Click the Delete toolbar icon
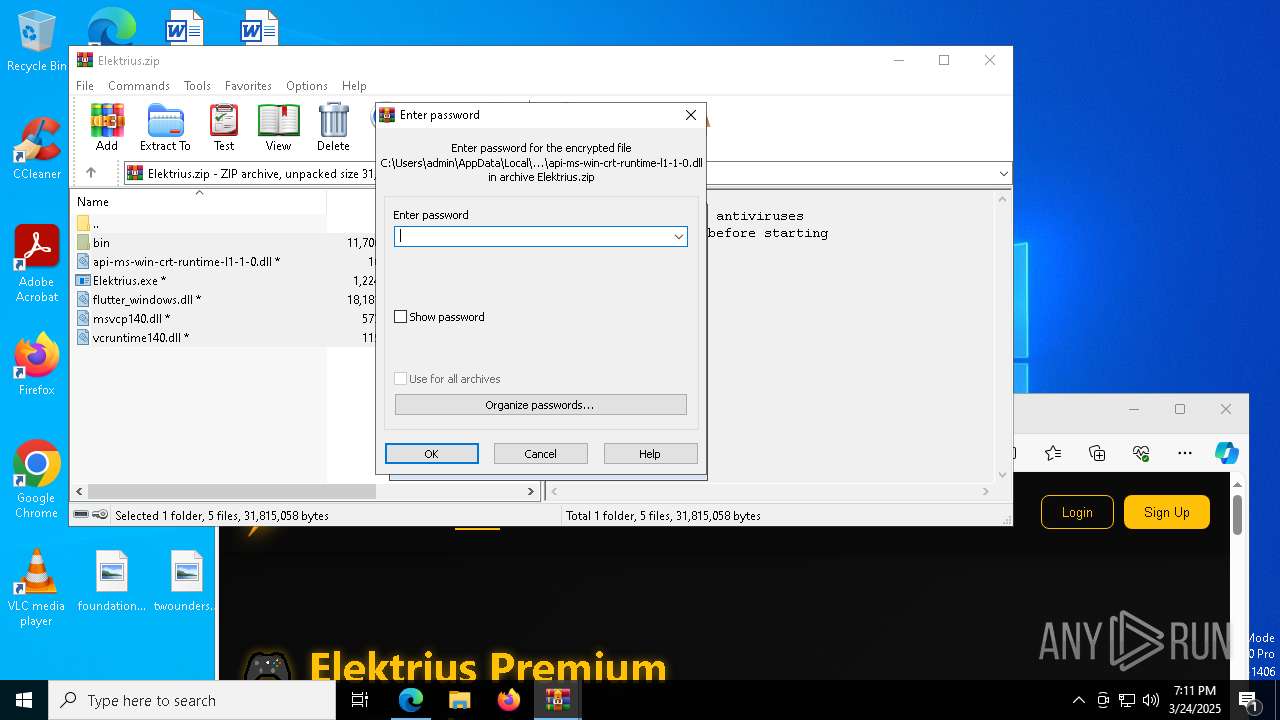Screen dimensions: 1280x720 [x=333, y=127]
